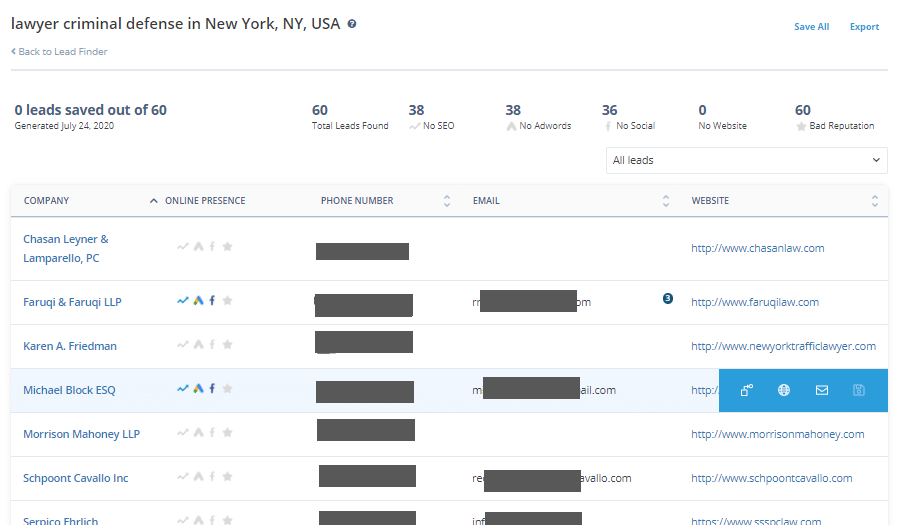Viewport: 905px width, 525px height.
Task: Click the envelope email icon in highlighted row
Action: (x=822, y=390)
